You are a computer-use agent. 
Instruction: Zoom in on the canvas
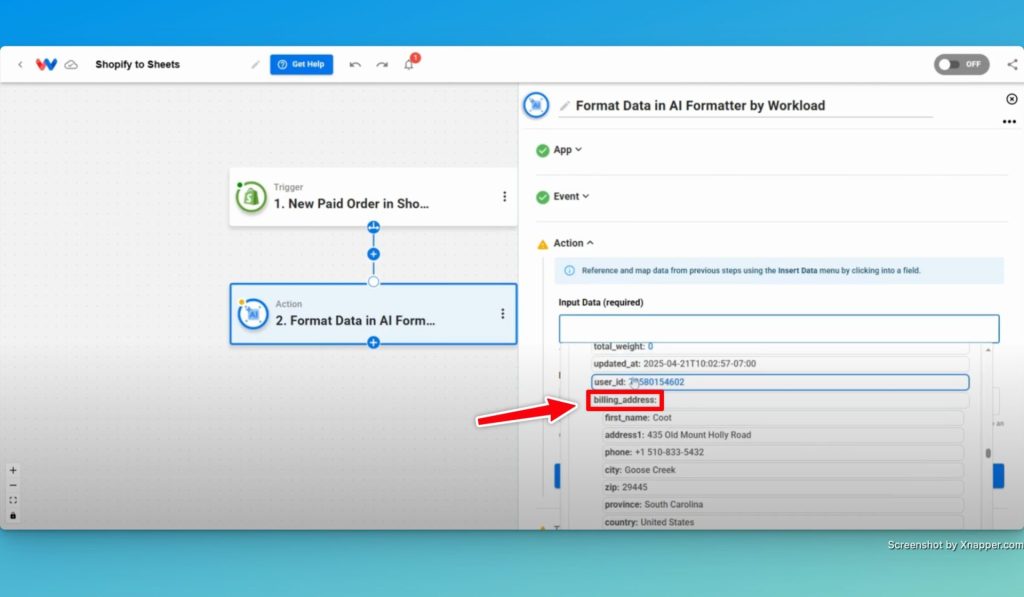[13, 470]
